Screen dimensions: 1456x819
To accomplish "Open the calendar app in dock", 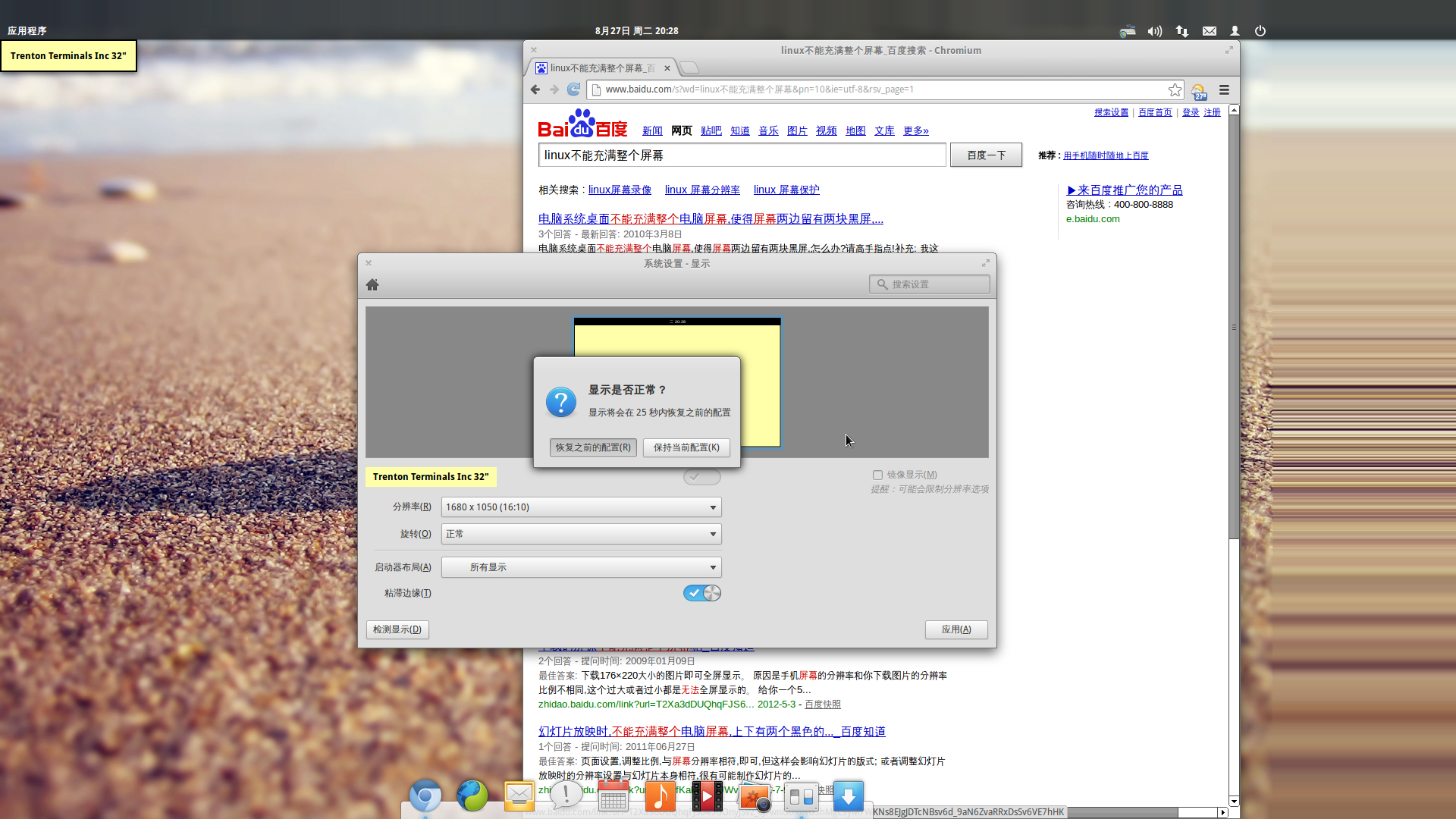I will click(613, 796).
